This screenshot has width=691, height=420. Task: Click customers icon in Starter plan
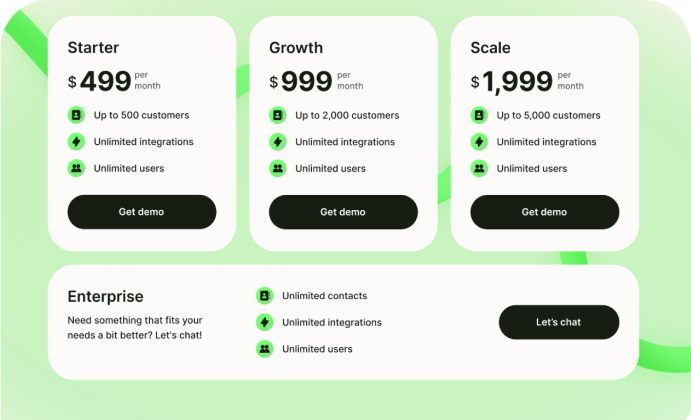click(x=76, y=115)
